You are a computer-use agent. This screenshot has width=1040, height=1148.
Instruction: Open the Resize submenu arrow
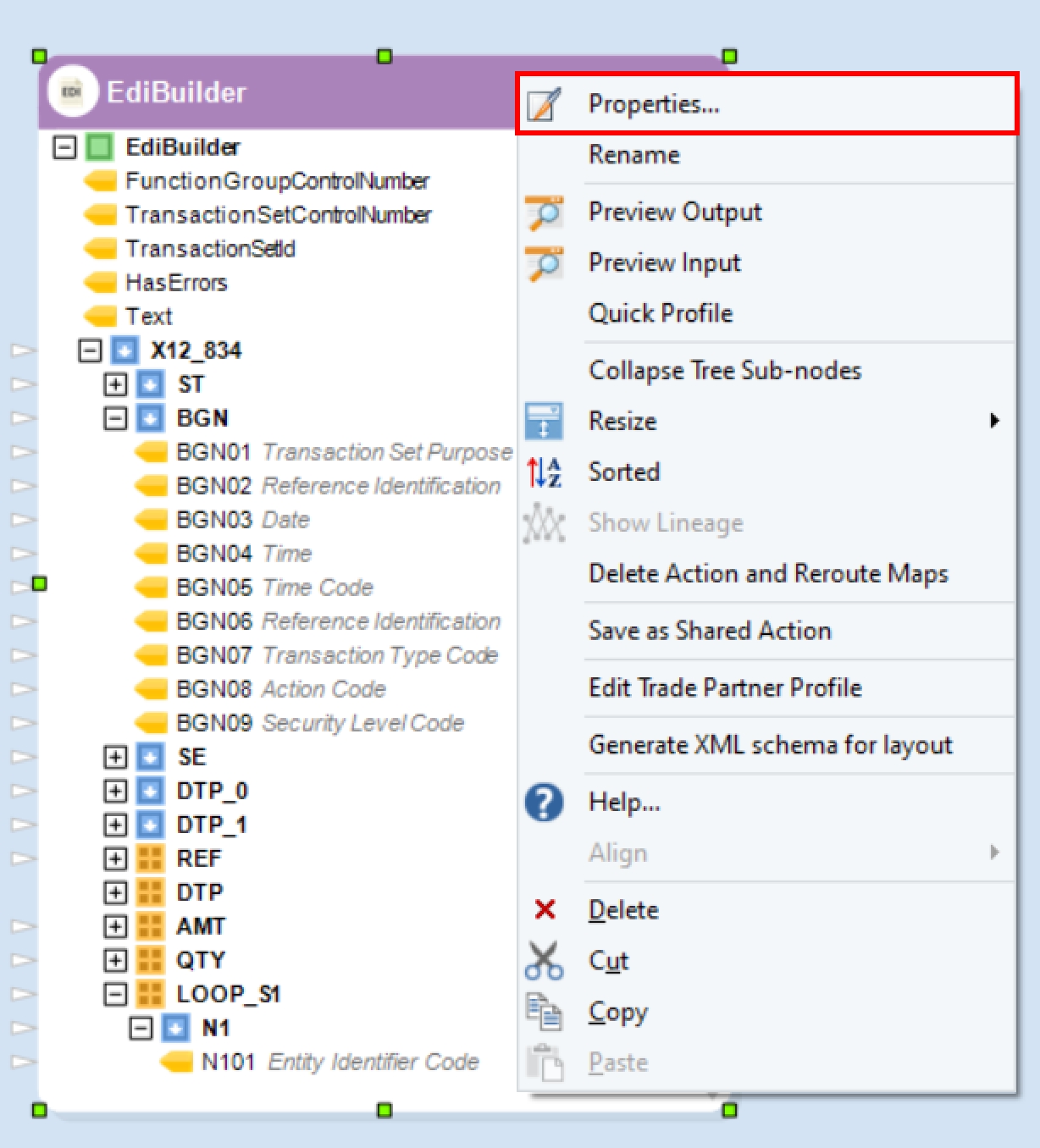coord(995,422)
